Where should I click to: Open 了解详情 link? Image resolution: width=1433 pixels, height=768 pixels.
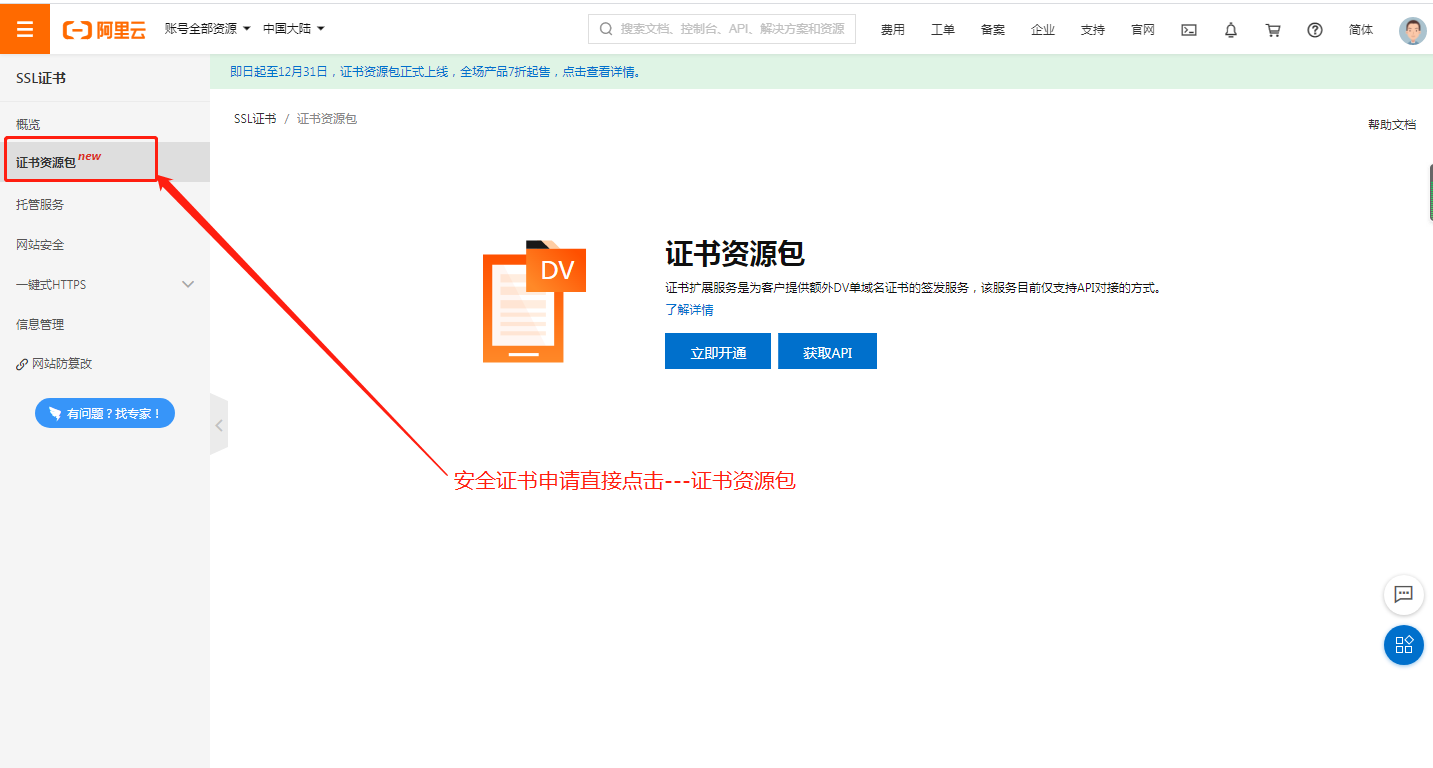tap(689, 310)
